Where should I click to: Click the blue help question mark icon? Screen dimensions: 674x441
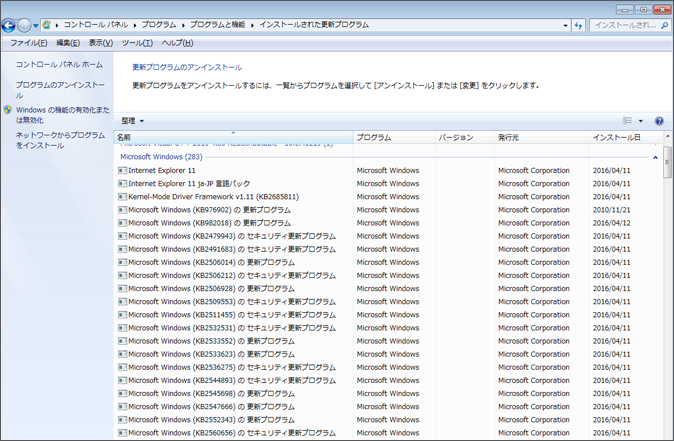tap(659, 121)
